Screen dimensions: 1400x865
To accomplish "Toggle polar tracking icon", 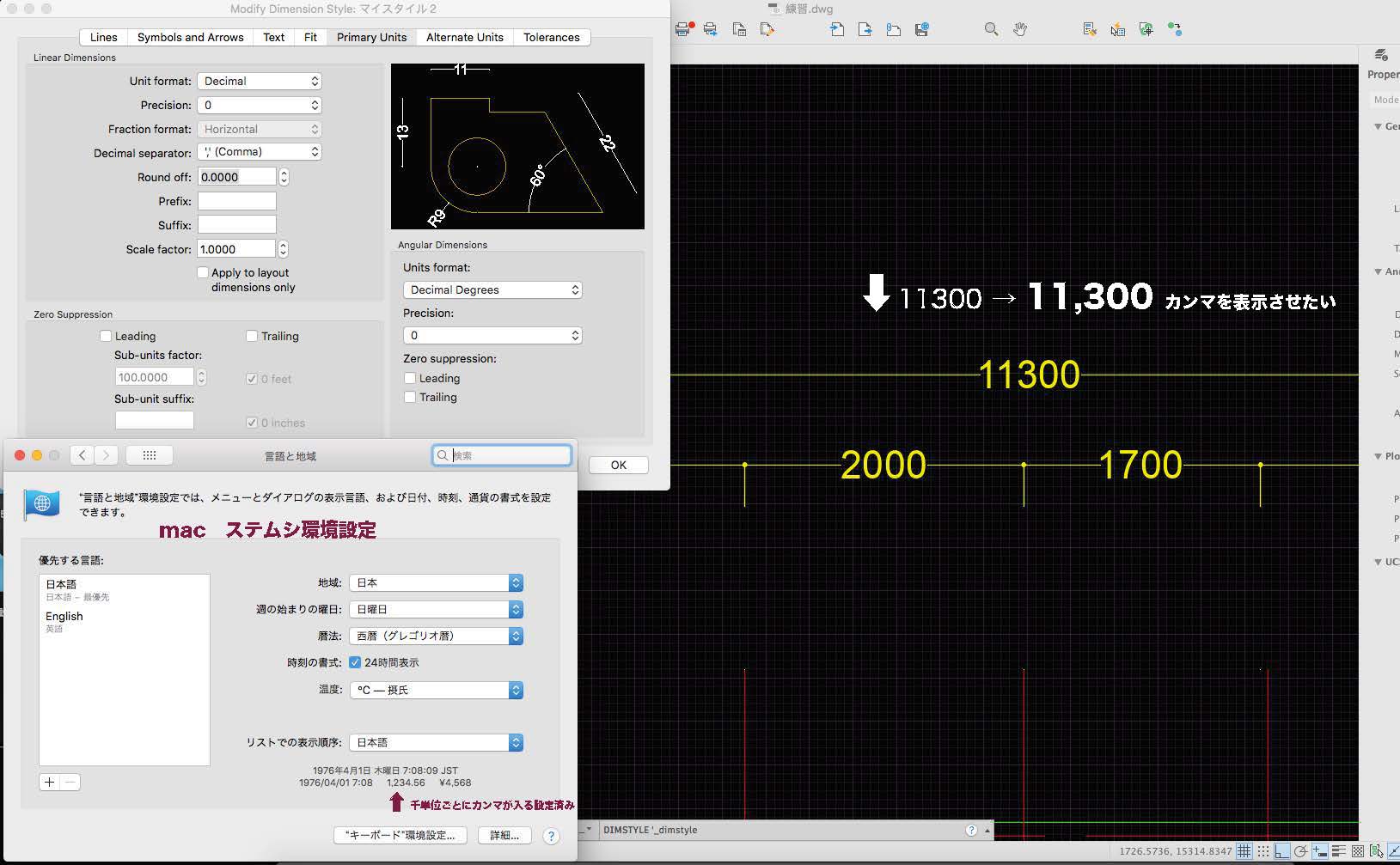I will point(1301,851).
